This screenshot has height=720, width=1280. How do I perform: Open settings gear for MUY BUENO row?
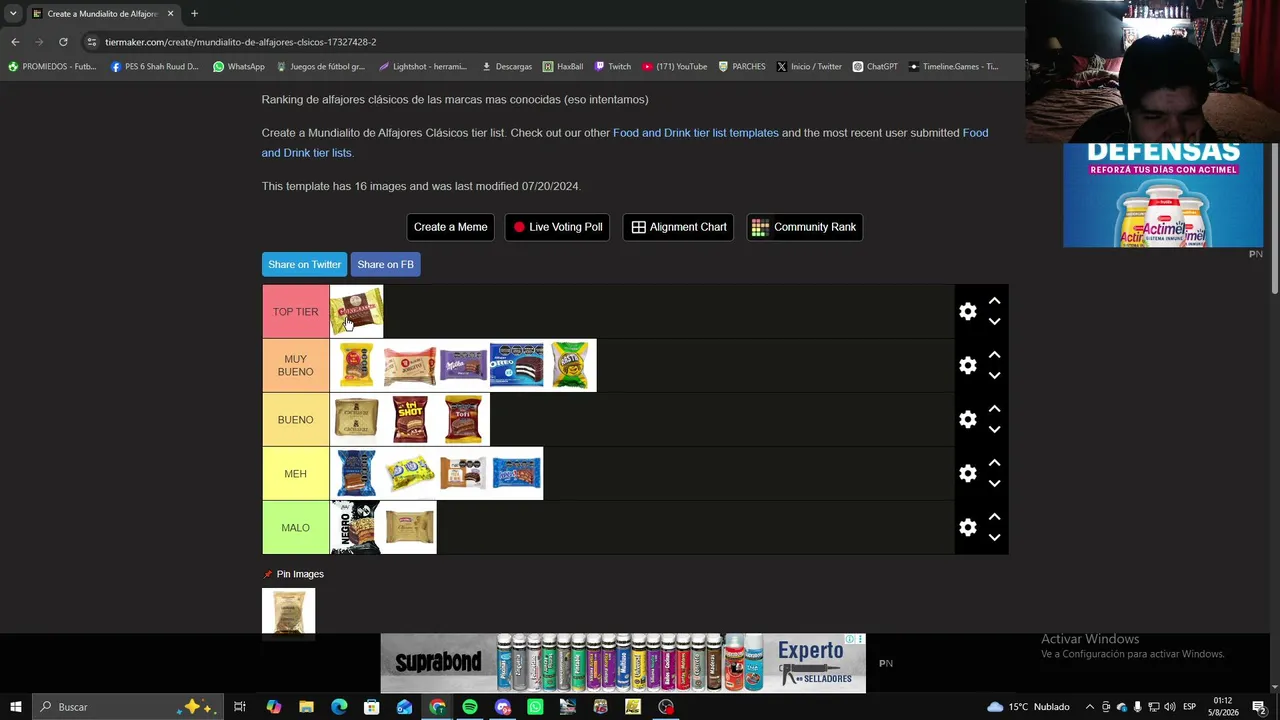[x=967, y=366]
